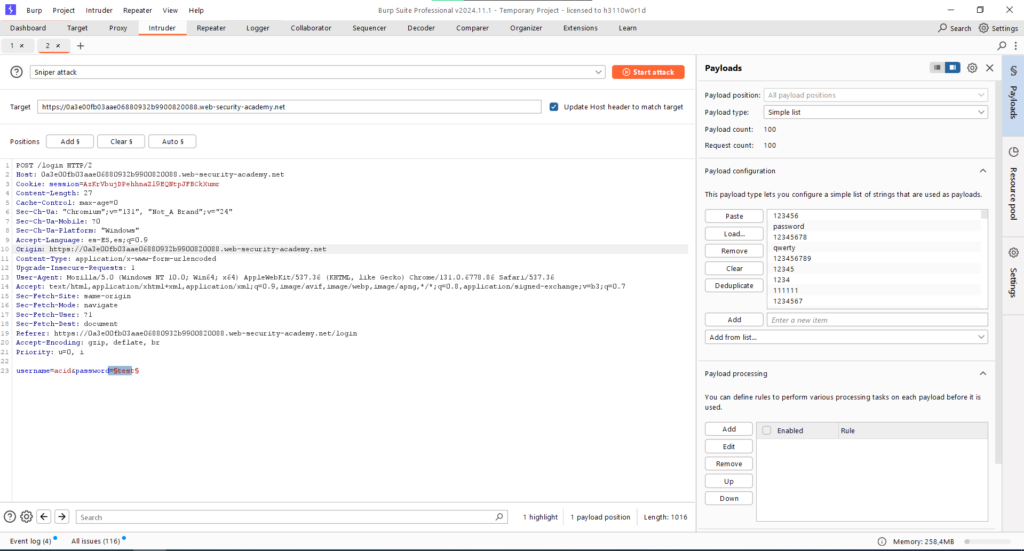Close the Payloads panel

(x=989, y=68)
